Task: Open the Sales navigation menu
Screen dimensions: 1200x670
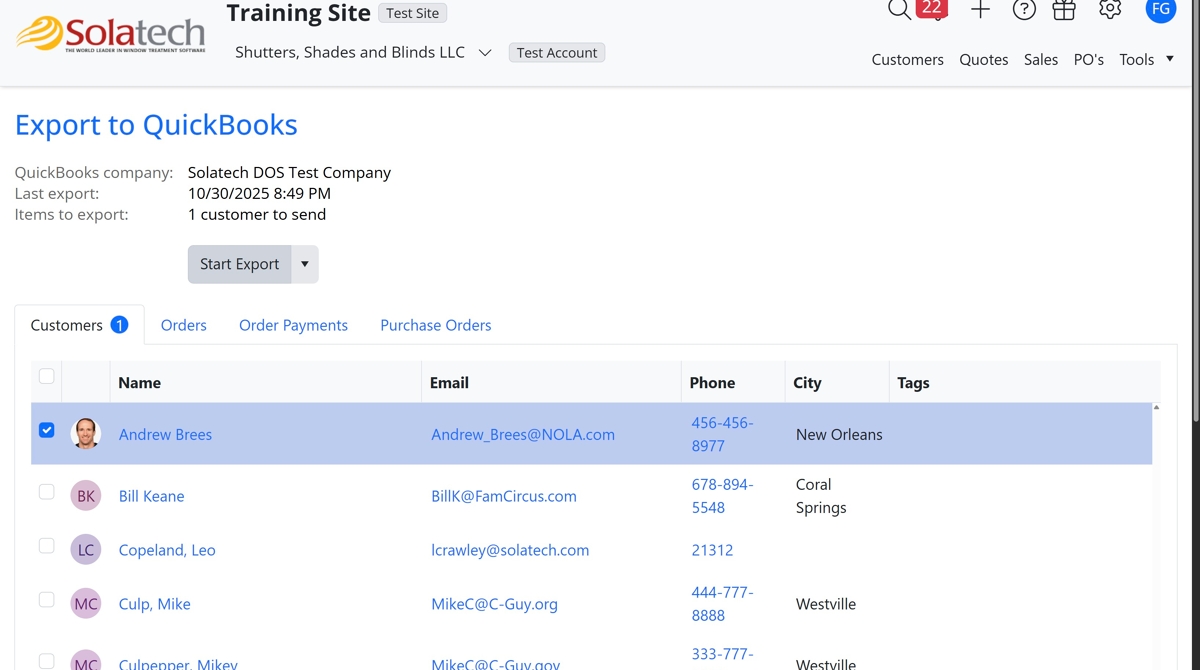Action: point(1041,59)
